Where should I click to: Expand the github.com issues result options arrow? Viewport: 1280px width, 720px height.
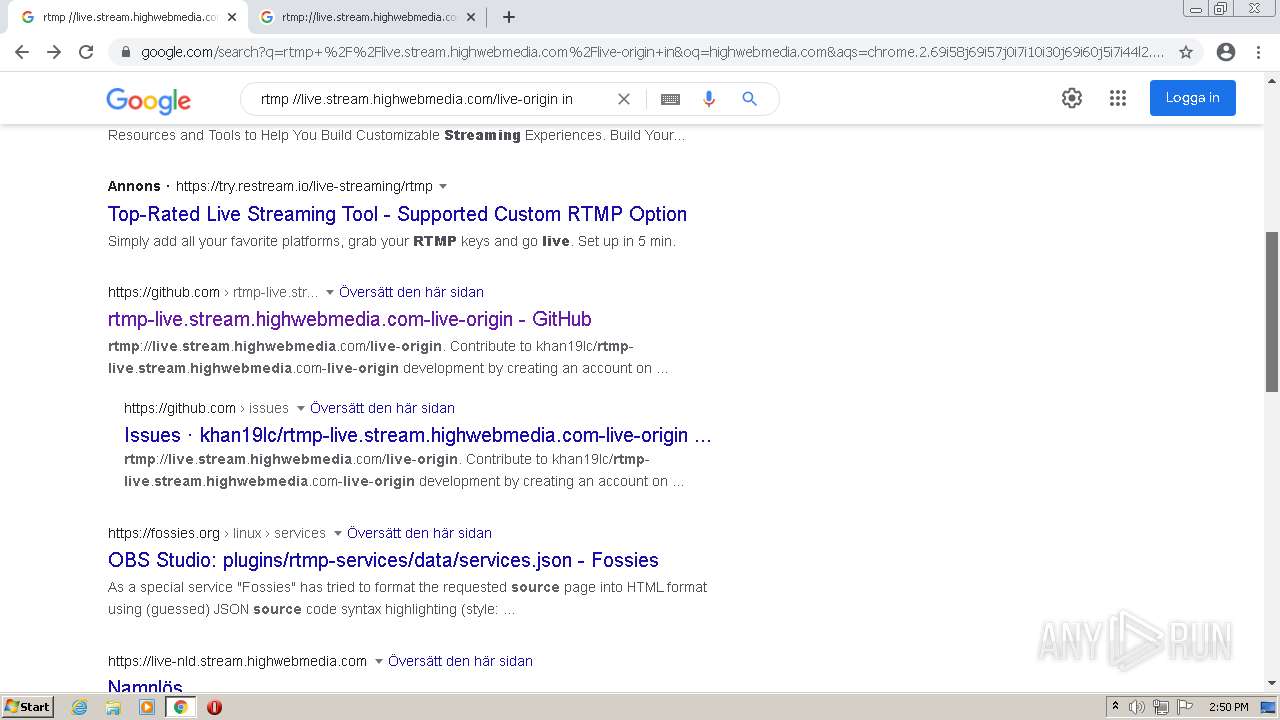click(x=300, y=408)
